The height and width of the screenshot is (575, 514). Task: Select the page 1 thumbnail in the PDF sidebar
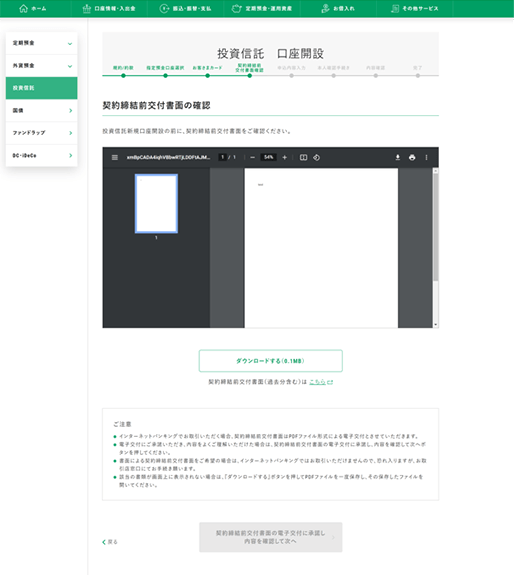(157, 204)
